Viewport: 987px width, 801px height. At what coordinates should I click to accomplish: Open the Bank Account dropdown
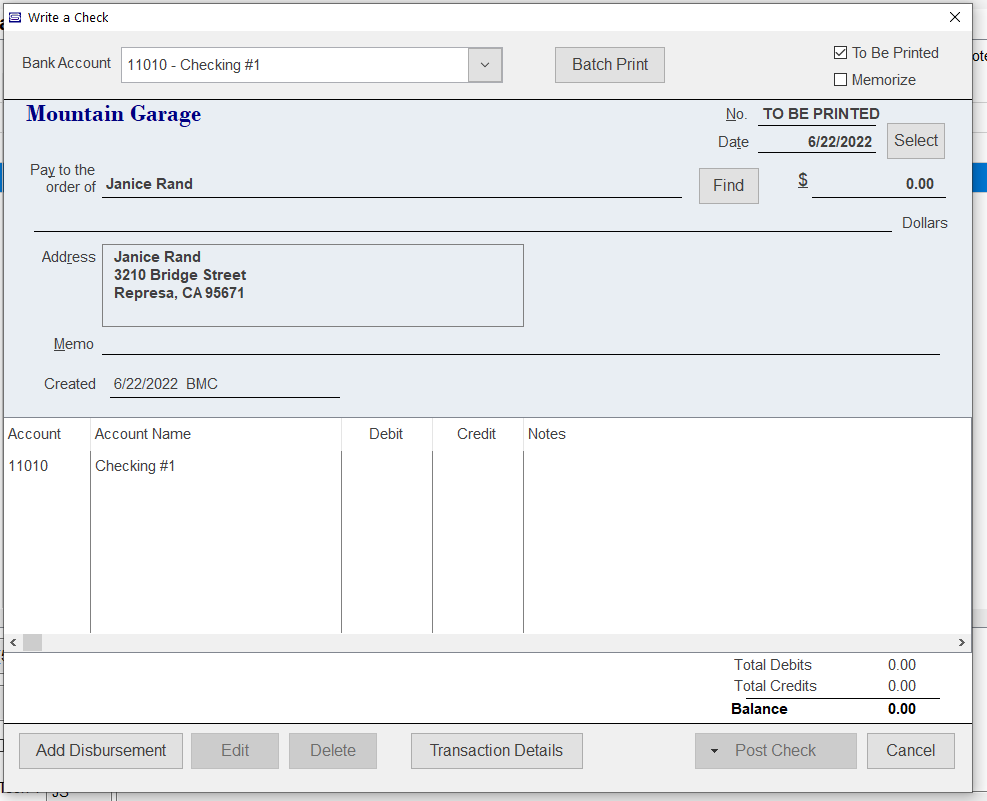coord(484,65)
